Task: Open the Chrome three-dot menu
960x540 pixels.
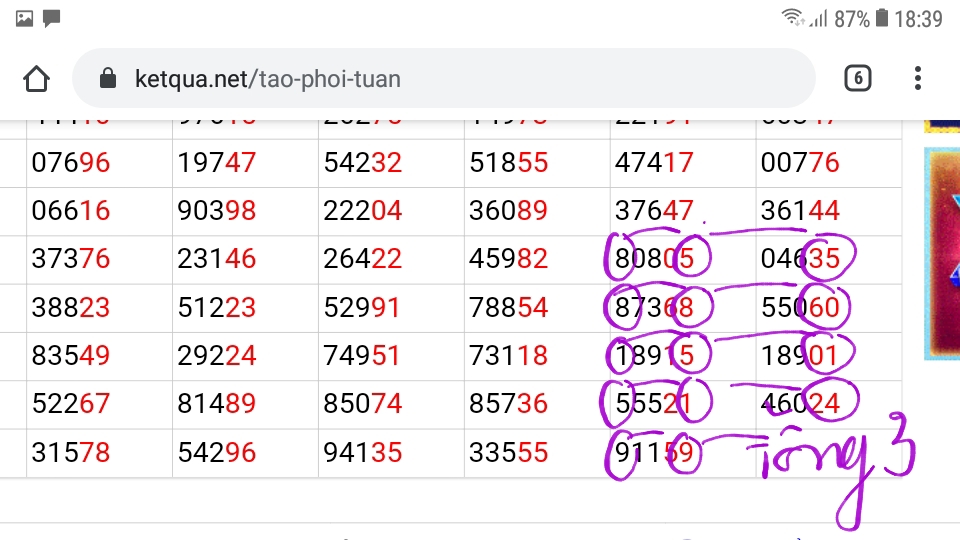Action: pos(917,78)
